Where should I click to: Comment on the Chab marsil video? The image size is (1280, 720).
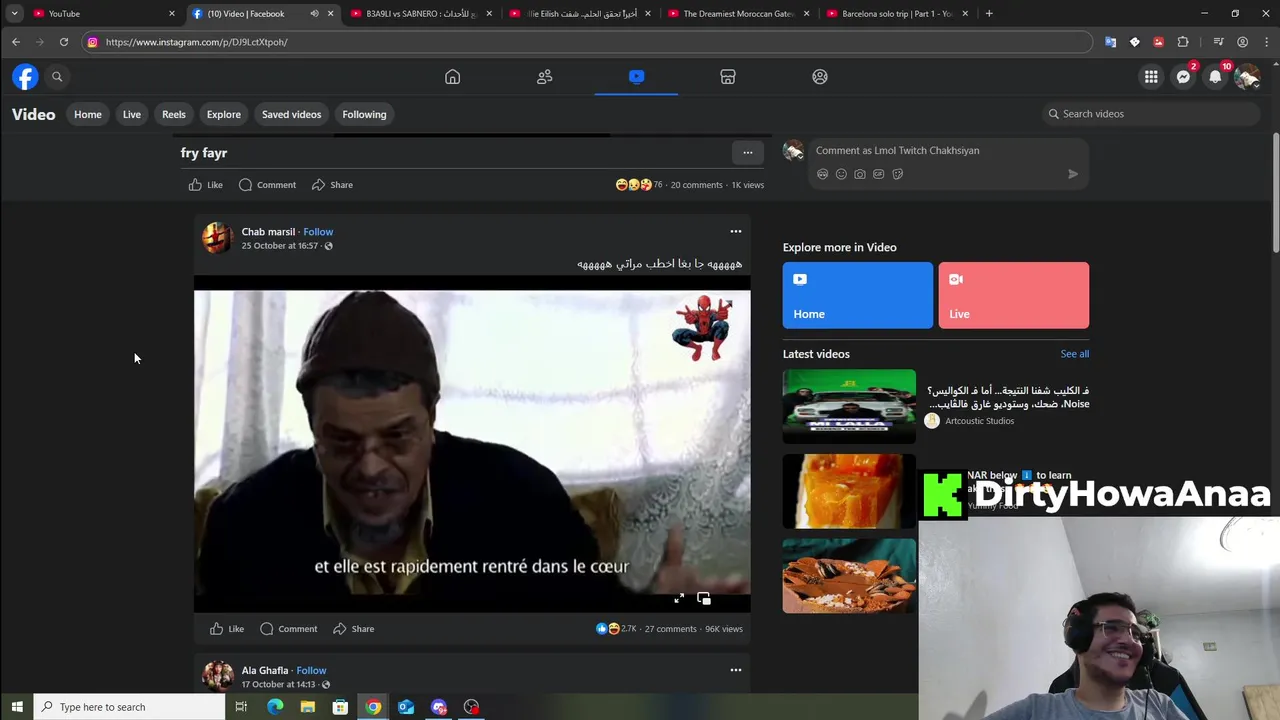(x=288, y=629)
